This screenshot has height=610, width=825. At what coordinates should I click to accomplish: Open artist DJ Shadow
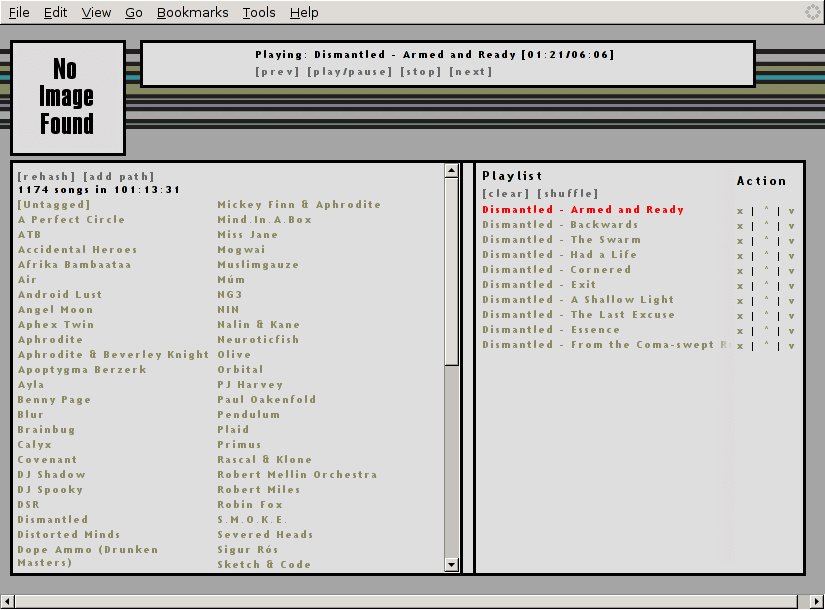point(52,474)
